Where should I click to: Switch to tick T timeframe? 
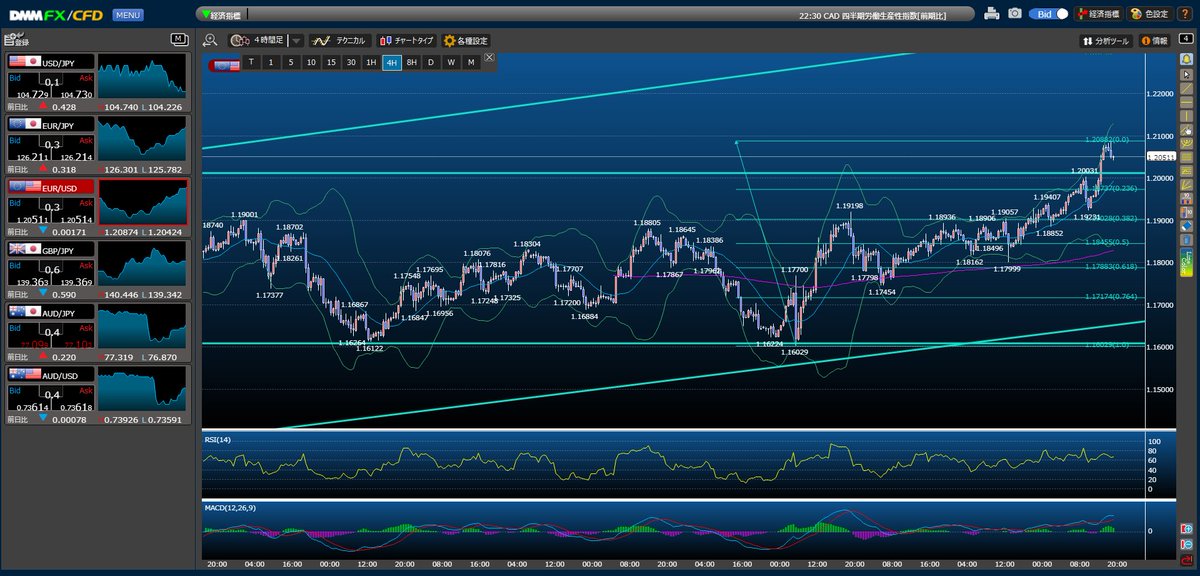251,62
